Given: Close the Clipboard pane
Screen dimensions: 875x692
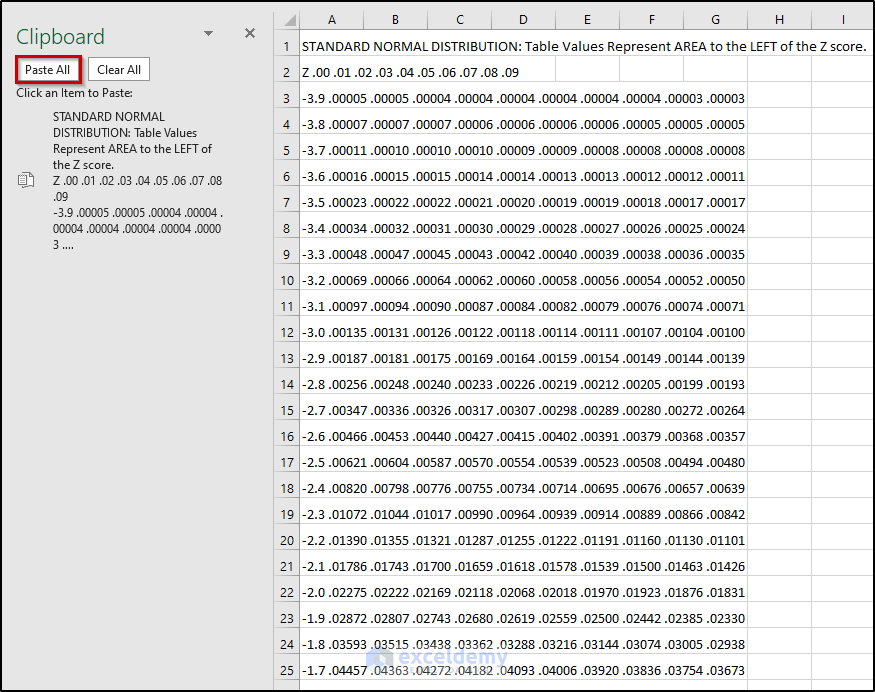Looking at the screenshot, I should click(x=249, y=33).
